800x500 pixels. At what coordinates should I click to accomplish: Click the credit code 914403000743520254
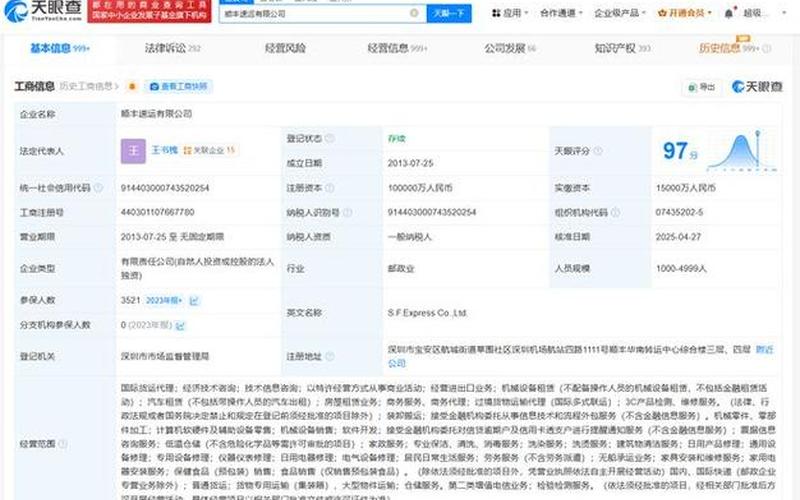tap(165, 188)
